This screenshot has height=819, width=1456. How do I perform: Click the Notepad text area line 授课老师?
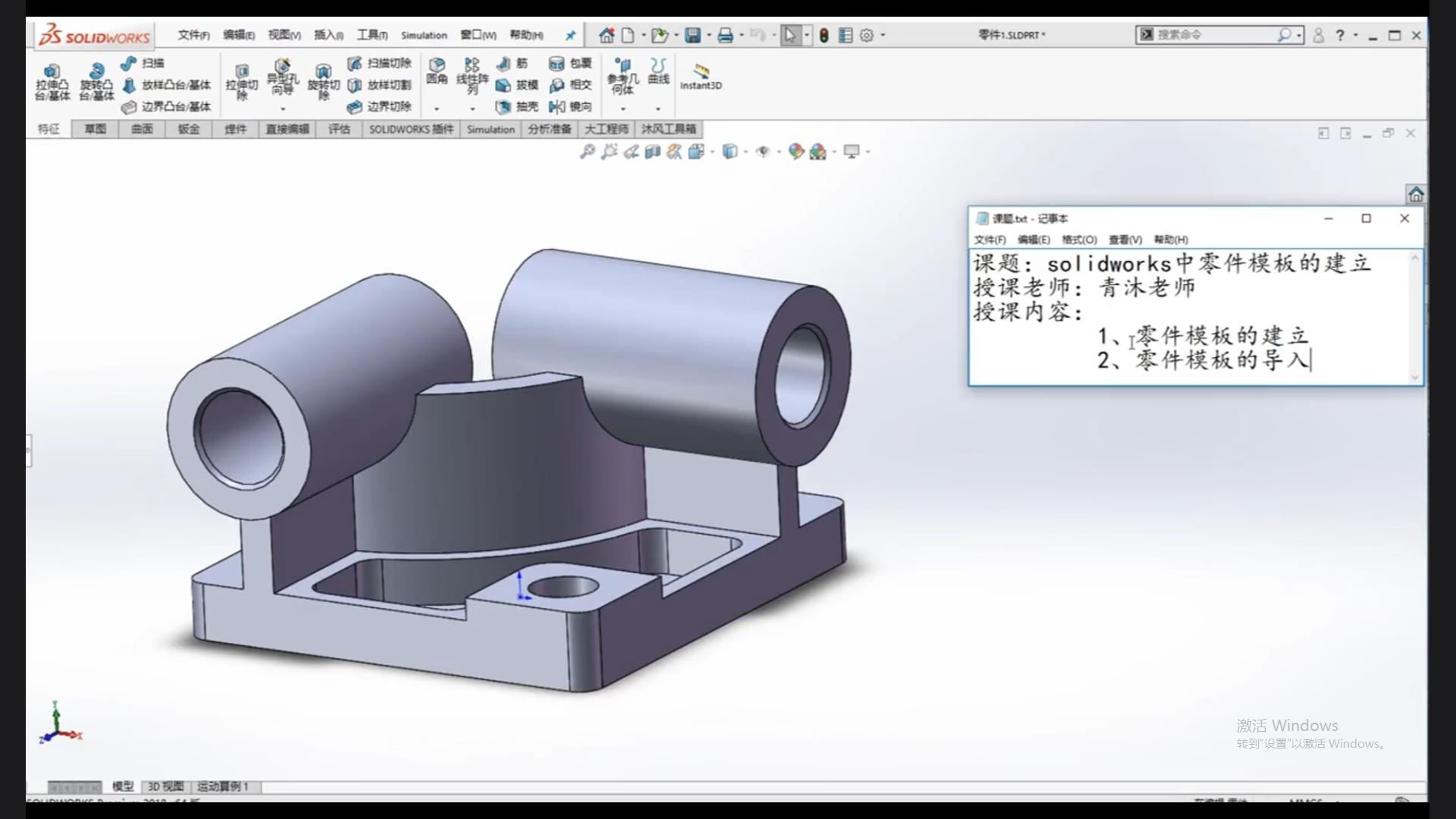pos(1084,287)
